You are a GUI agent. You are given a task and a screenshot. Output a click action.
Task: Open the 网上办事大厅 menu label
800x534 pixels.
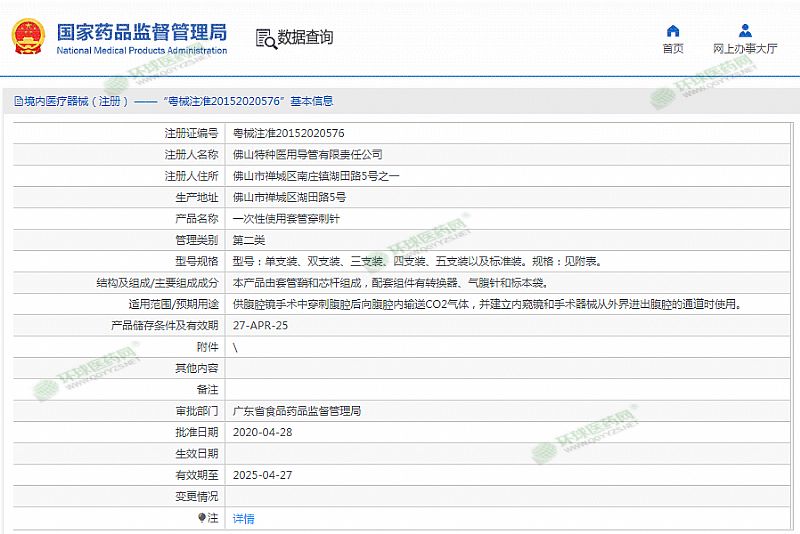(x=745, y=48)
